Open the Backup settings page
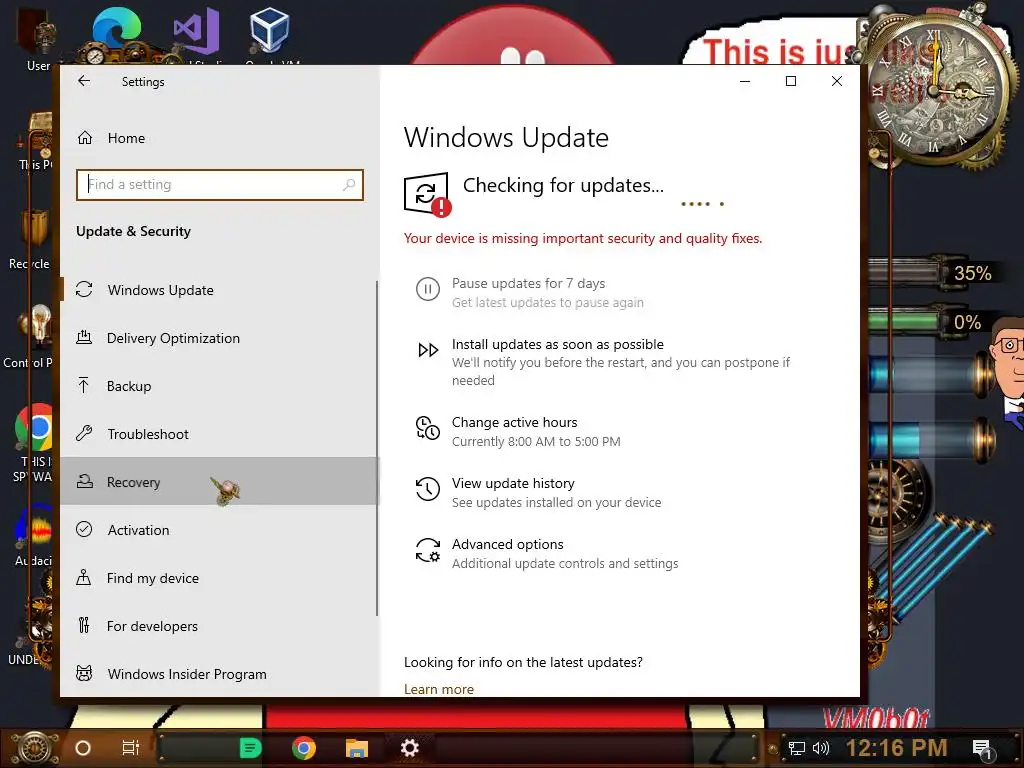Screen dimensions: 1024x768 pyautogui.click(x=219, y=386)
